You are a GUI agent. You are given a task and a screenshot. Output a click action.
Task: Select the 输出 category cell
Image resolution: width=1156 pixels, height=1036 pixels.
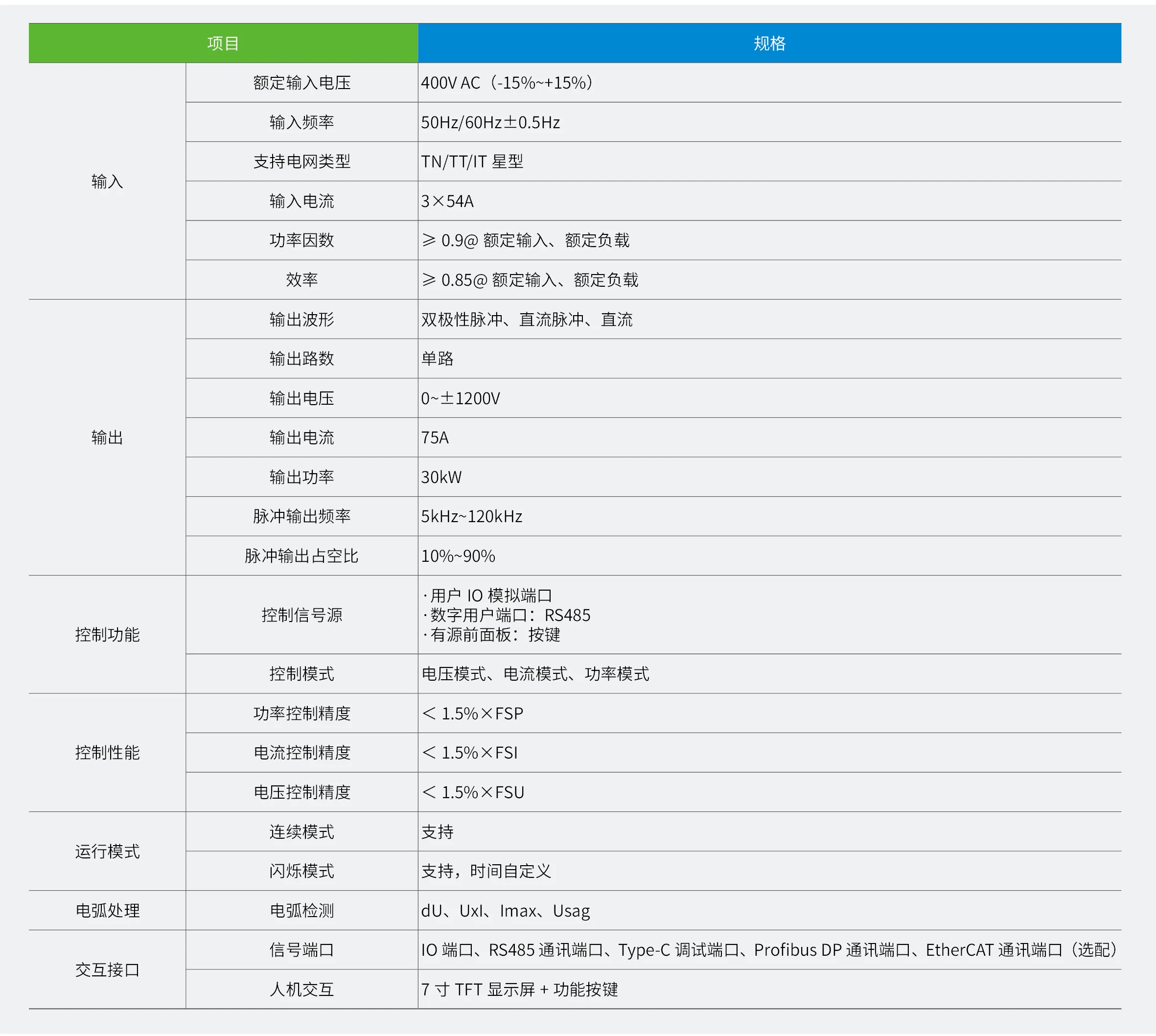pos(107,437)
